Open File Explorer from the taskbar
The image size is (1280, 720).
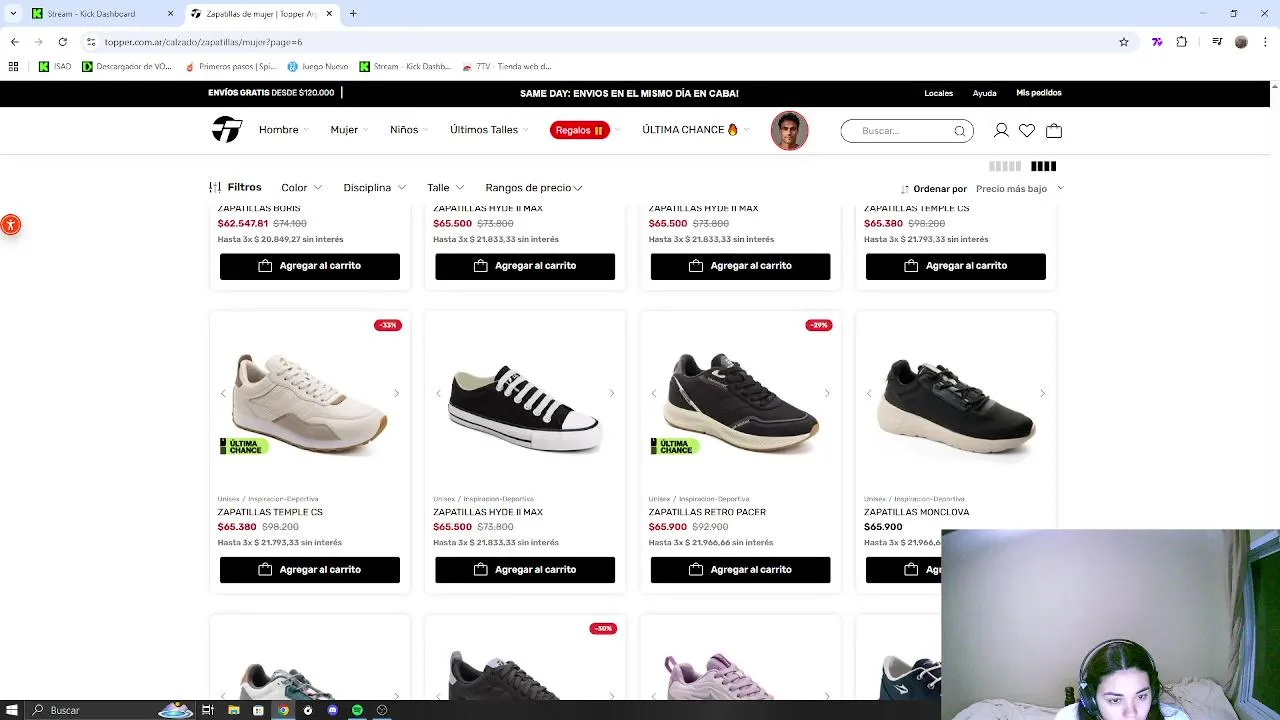233,710
